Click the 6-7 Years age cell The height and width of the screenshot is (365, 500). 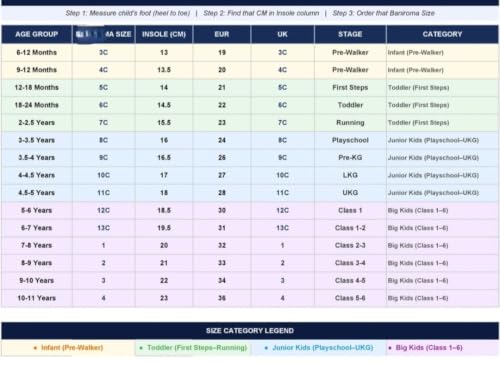(x=37, y=228)
